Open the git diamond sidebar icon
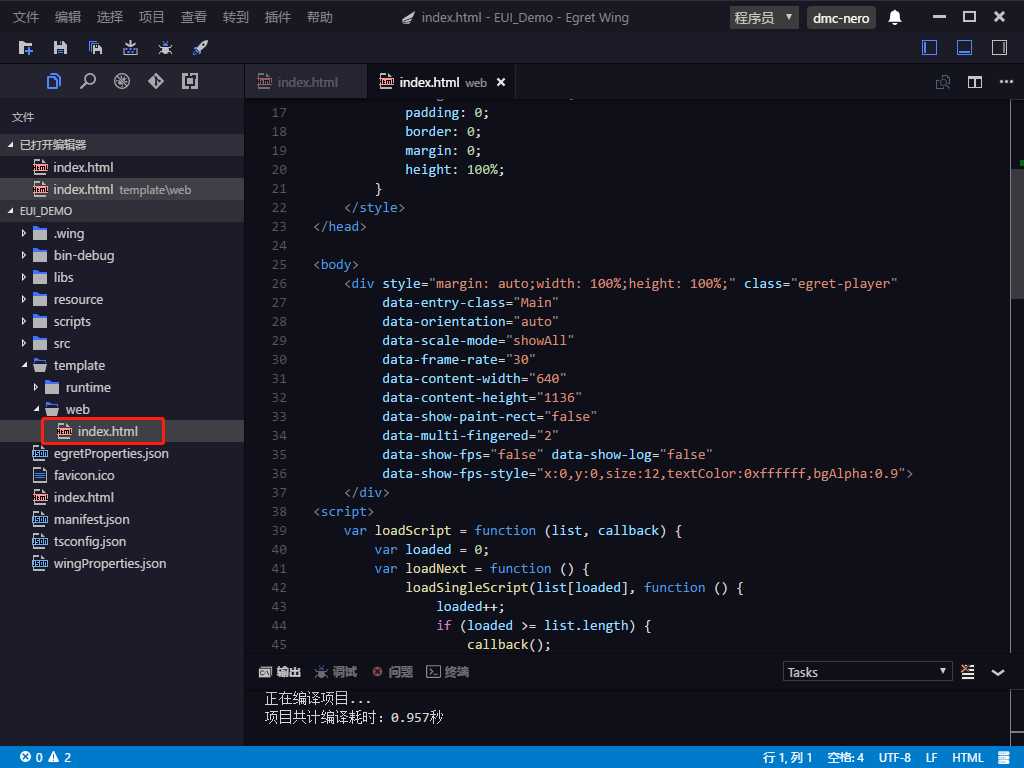Screen dimensions: 1024x768 point(155,81)
